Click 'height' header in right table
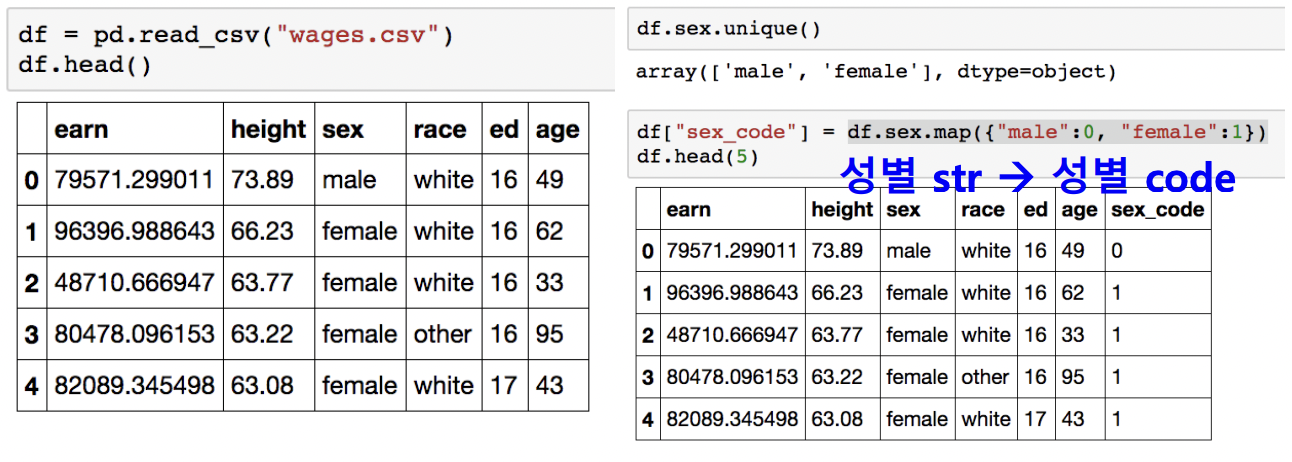Image resolution: width=1292 pixels, height=462 pixels. pos(842,210)
